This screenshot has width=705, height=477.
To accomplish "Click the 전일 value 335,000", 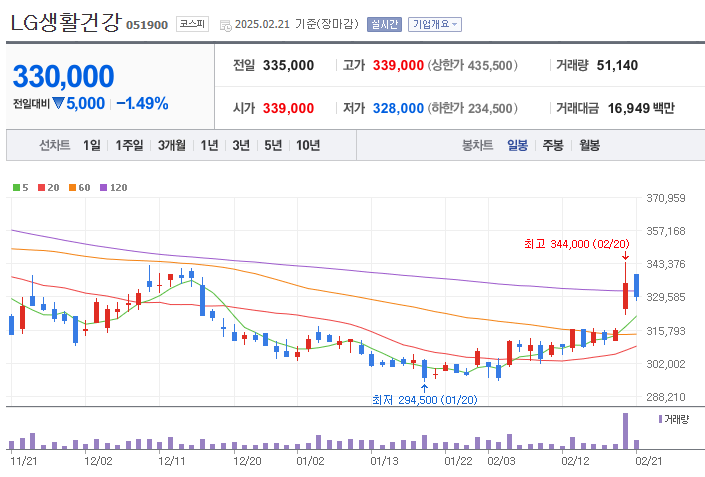I will click(288, 65).
